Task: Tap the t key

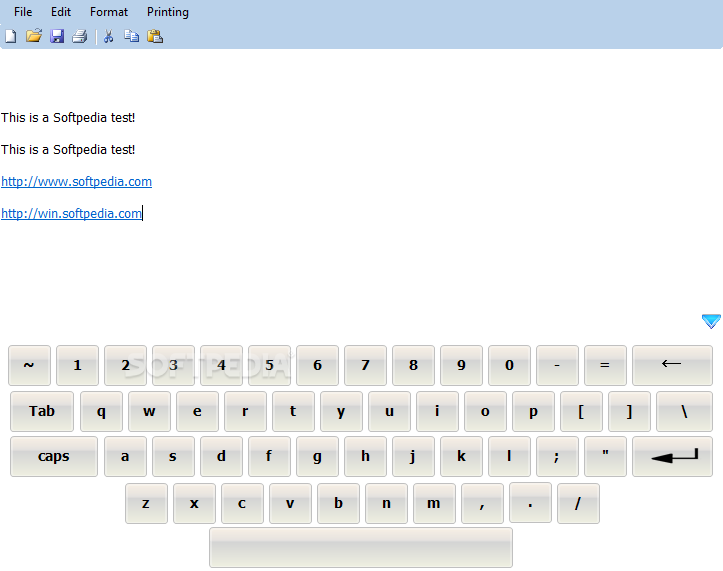Action: click(x=293, y=411)
